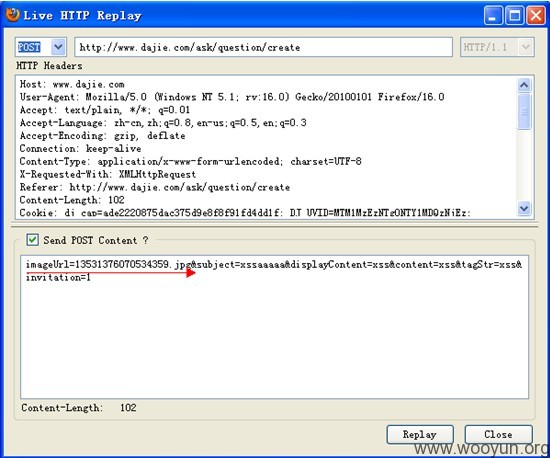This screenshot has height=458, width=550.
Task: Click the imageUrl parameter in POST content
Action: point(108,264)
